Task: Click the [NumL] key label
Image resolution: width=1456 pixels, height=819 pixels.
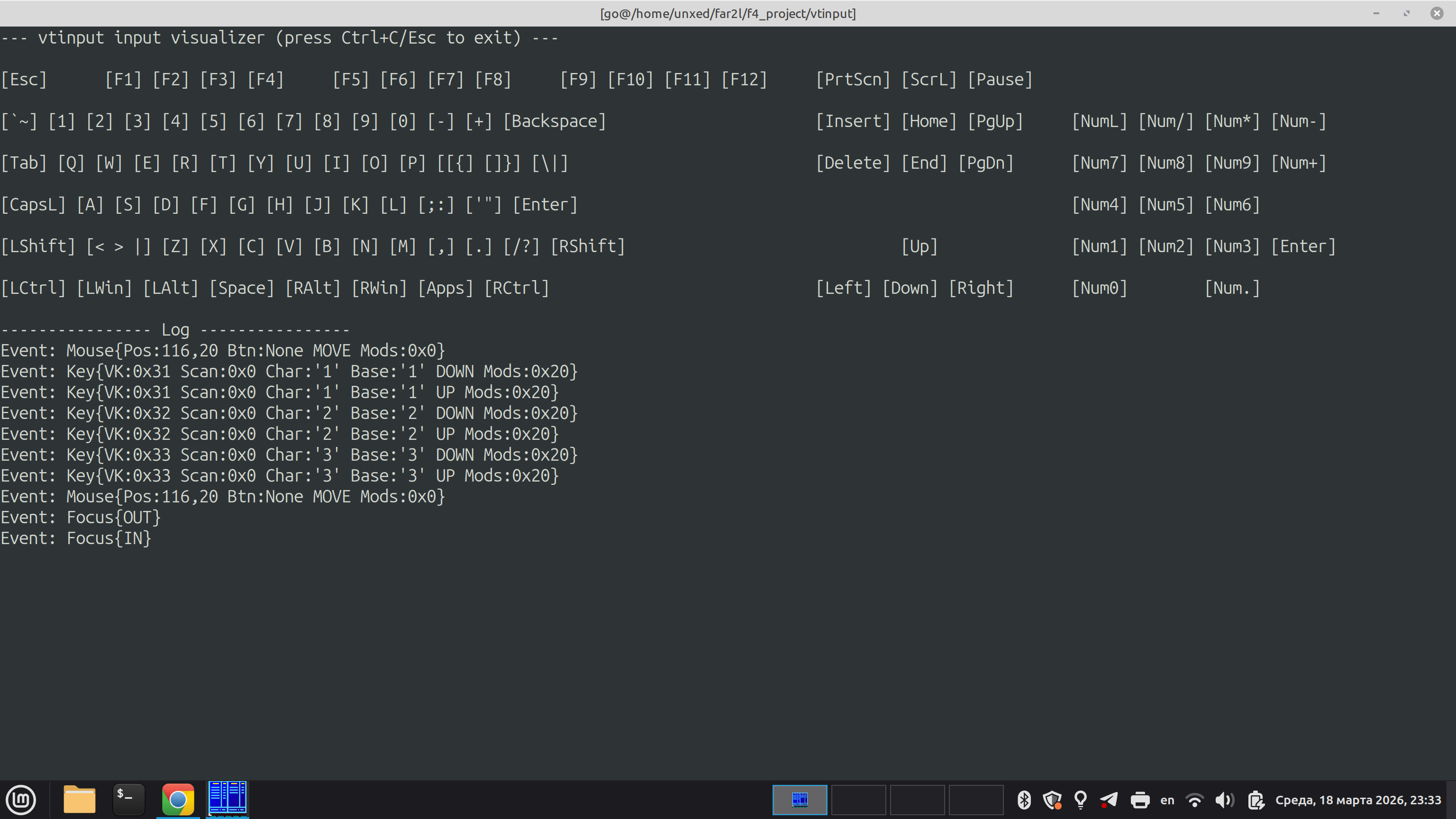Action: pos(1100,121)
